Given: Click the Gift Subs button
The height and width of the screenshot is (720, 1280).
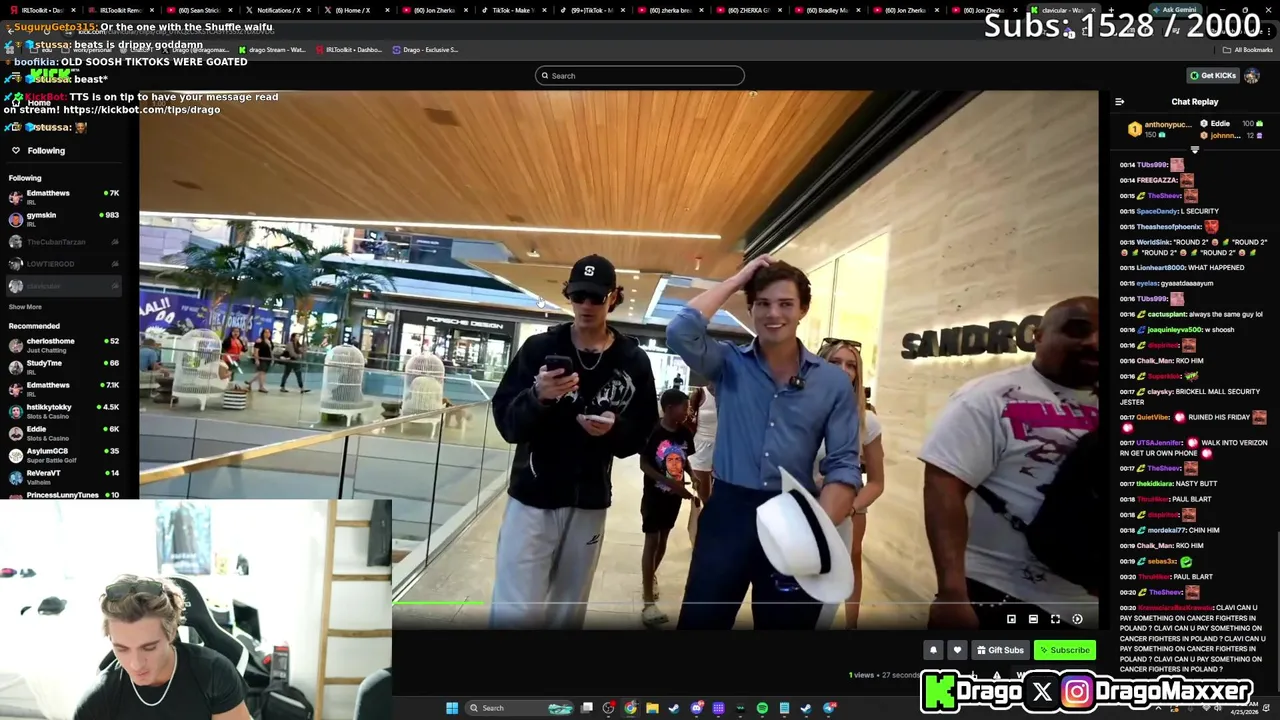Looking at the screenshot, I should coord(1000,650).
